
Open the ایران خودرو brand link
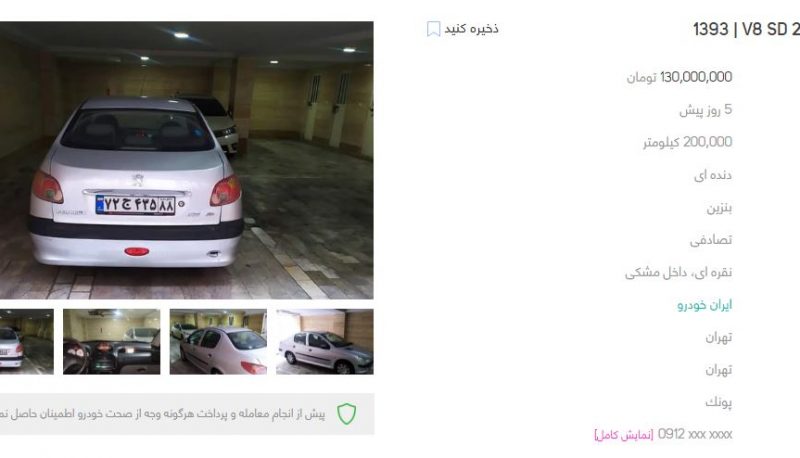click(x=705, y=305)
